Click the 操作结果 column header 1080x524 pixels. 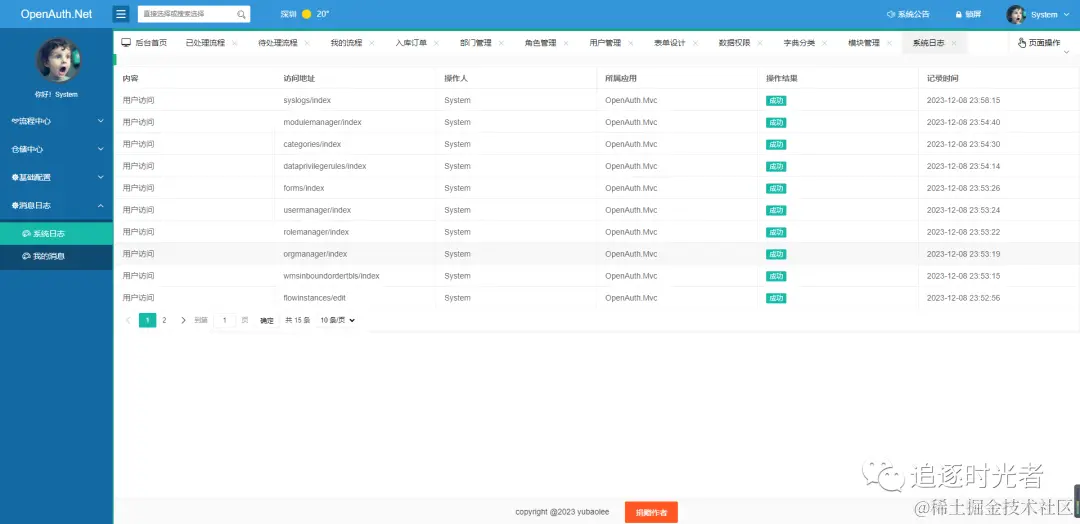click(782, 78)
